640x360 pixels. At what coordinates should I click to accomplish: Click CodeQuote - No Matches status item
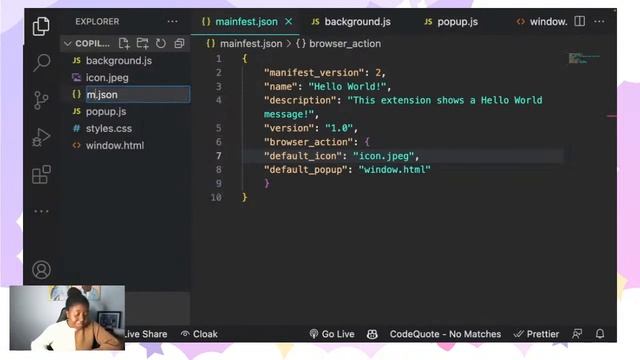pyautogui.click(x=445, y=334)
